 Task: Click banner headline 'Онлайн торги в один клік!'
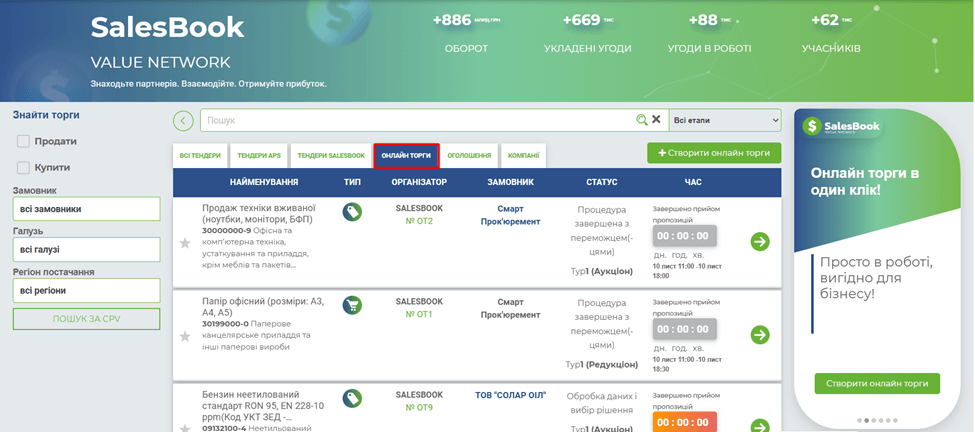point(866,182)
